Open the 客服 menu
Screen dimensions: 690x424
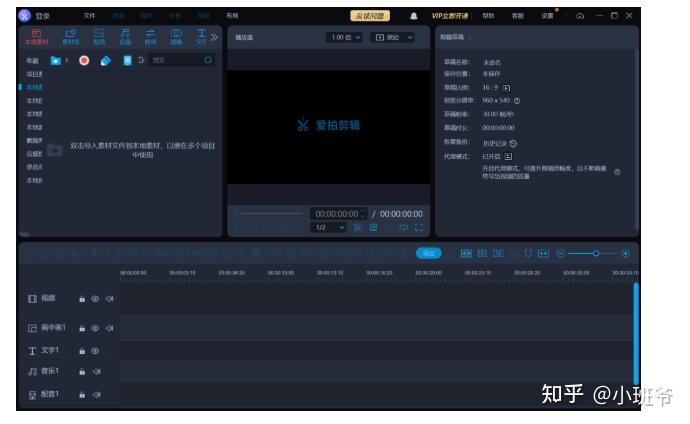518,16
